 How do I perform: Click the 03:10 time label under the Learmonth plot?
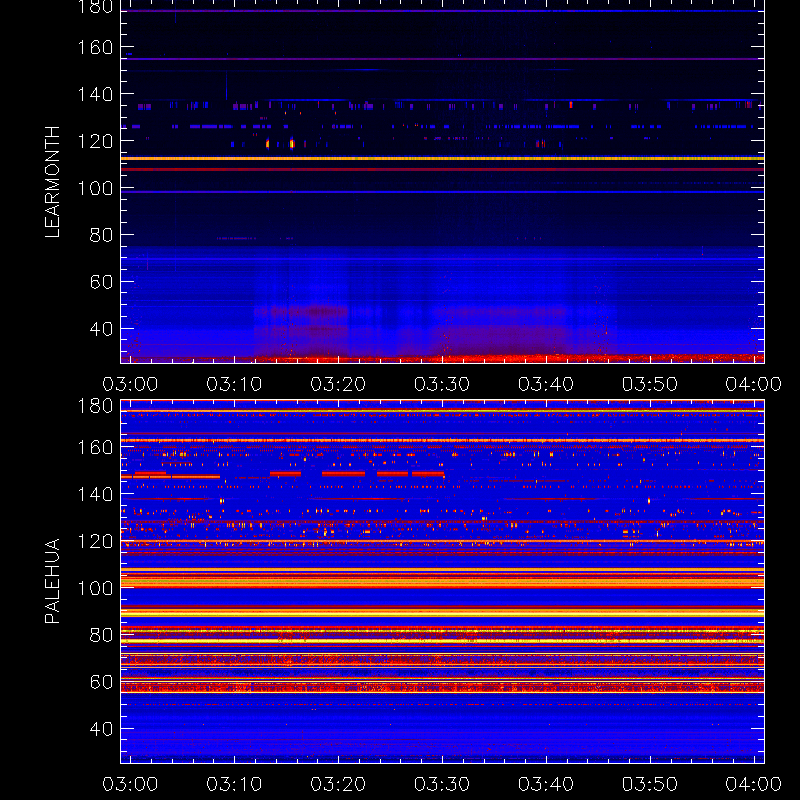[234, 384]
